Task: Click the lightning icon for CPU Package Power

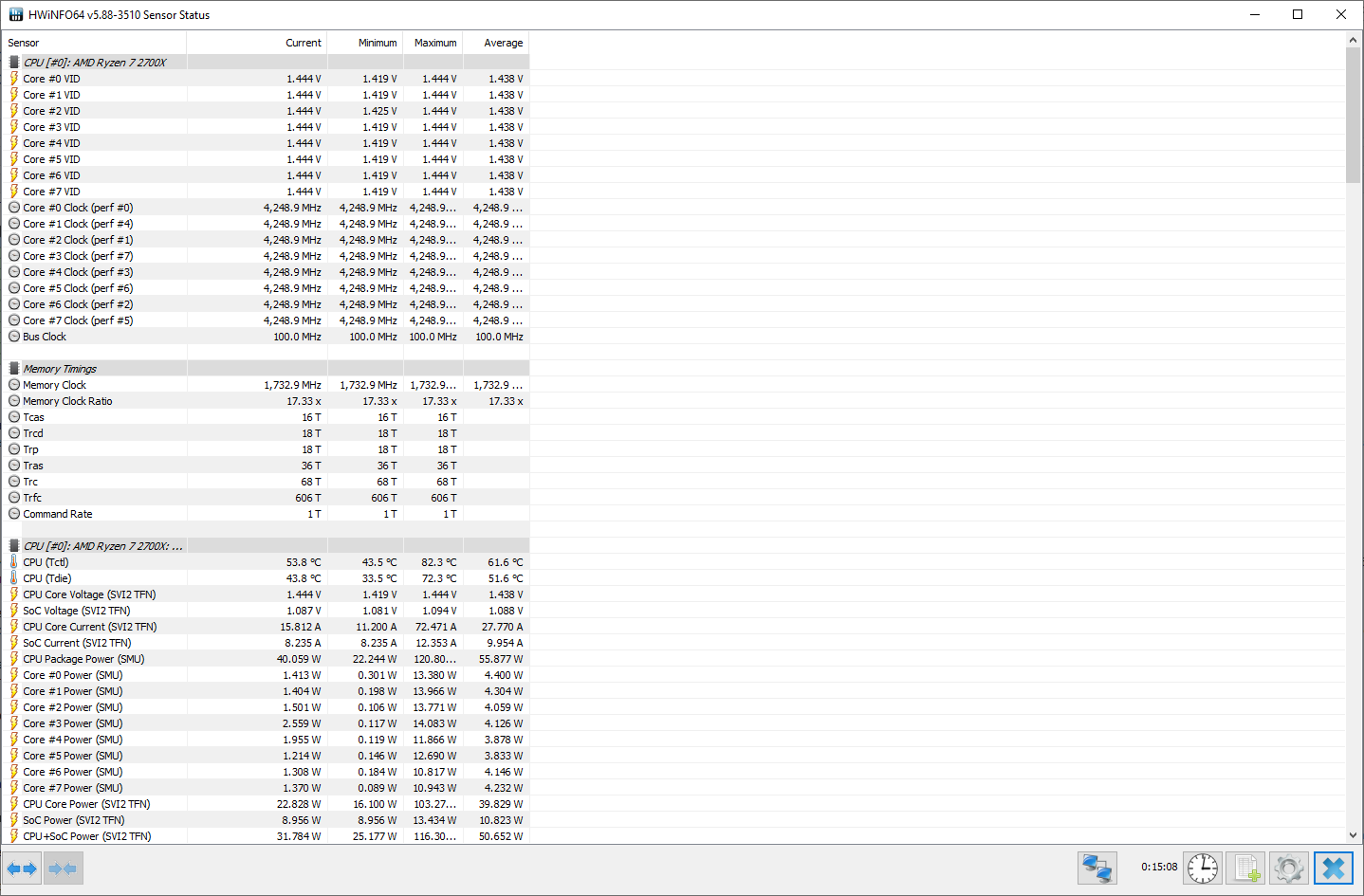Action: pos(14,659)
